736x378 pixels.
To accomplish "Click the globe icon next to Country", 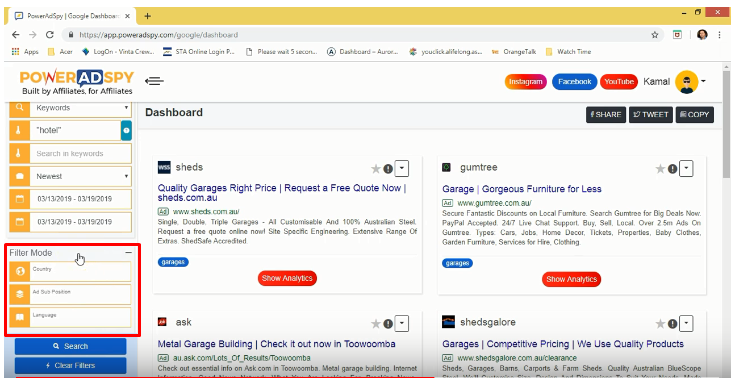I will [19, 271].
